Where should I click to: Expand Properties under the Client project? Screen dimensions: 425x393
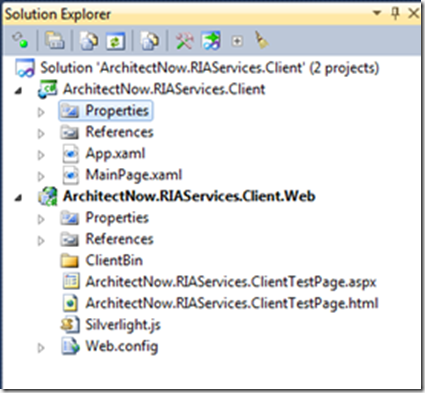pyautogui.click(x=41, y=112)
